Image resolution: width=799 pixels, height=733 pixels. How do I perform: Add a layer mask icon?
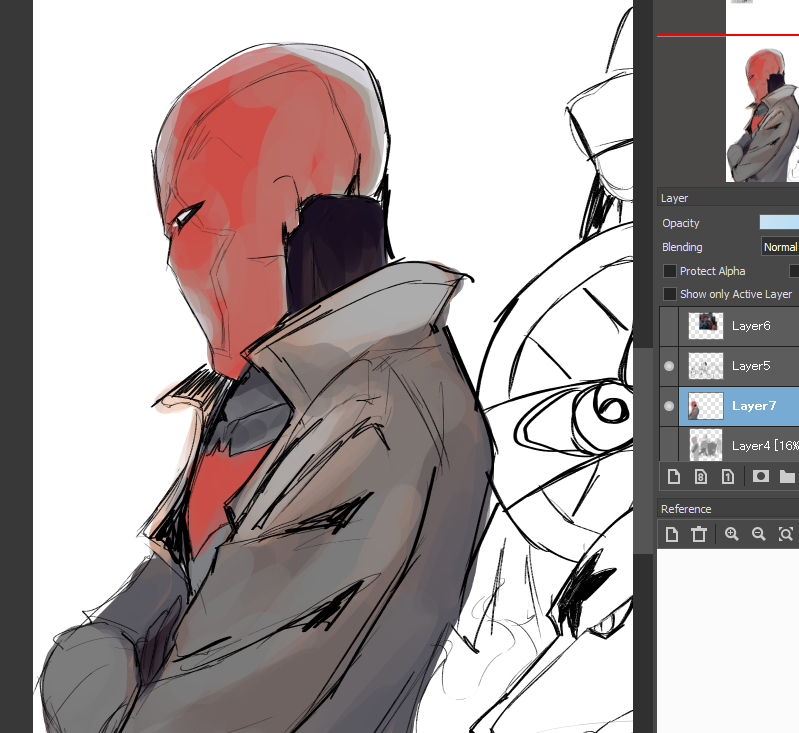coord(760,476)
